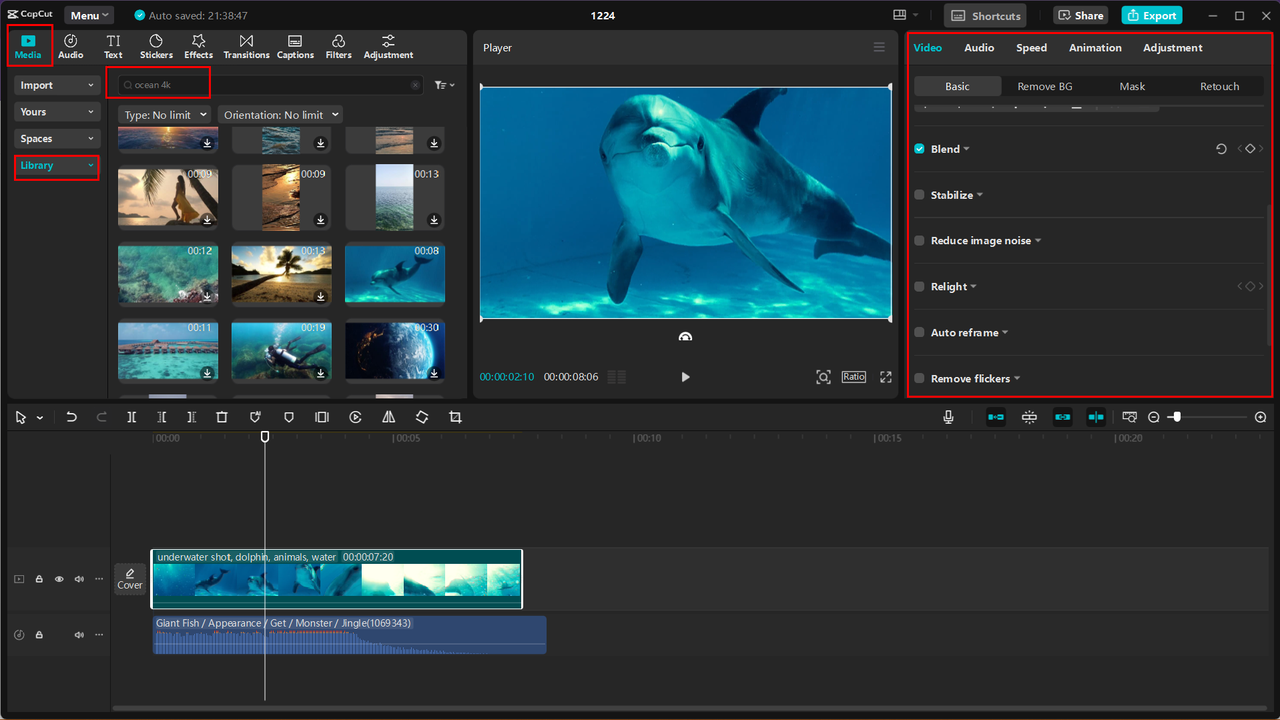Screen dimensions: 1280x720
Task: Switch to the Animation tab
Action: (1095, 47)
